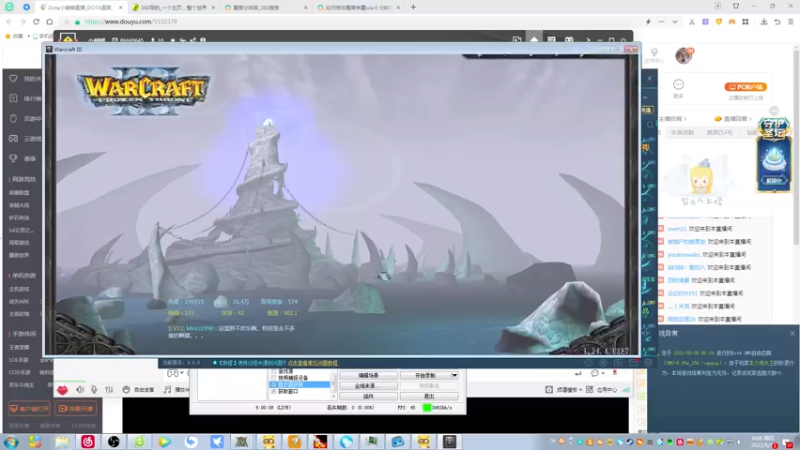Open the equalizer mixer icon in streamer toolbar
Viewport: 800px width, 450px height.
tap(109, 390)
